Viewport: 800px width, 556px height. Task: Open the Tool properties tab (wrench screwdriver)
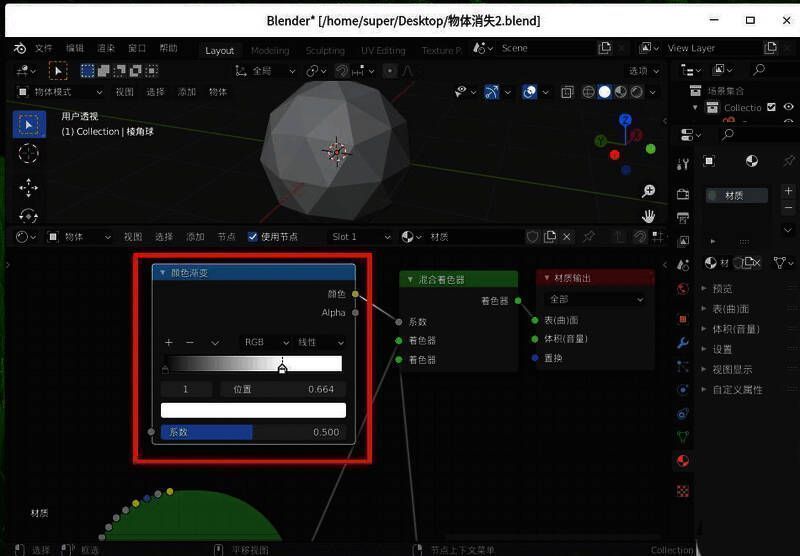pos(683,164)
